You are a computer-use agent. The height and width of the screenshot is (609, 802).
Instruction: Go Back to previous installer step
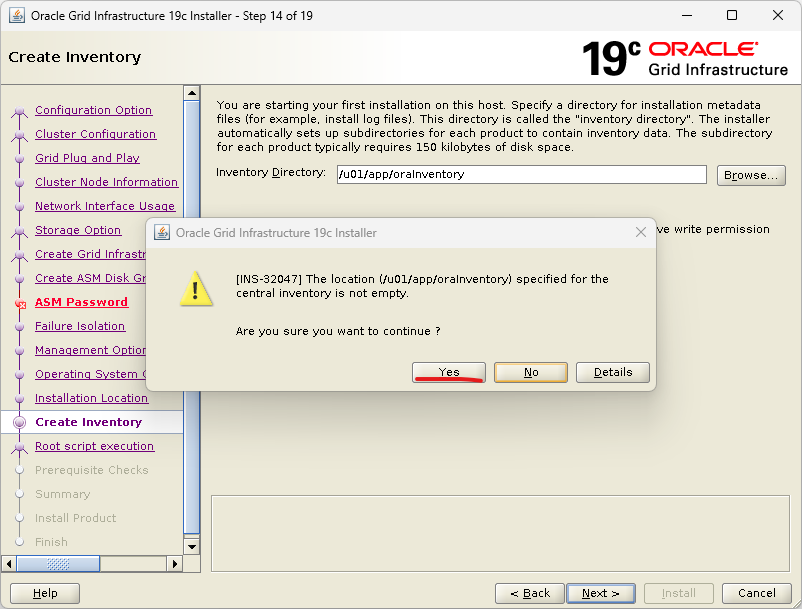click(530, 593)
